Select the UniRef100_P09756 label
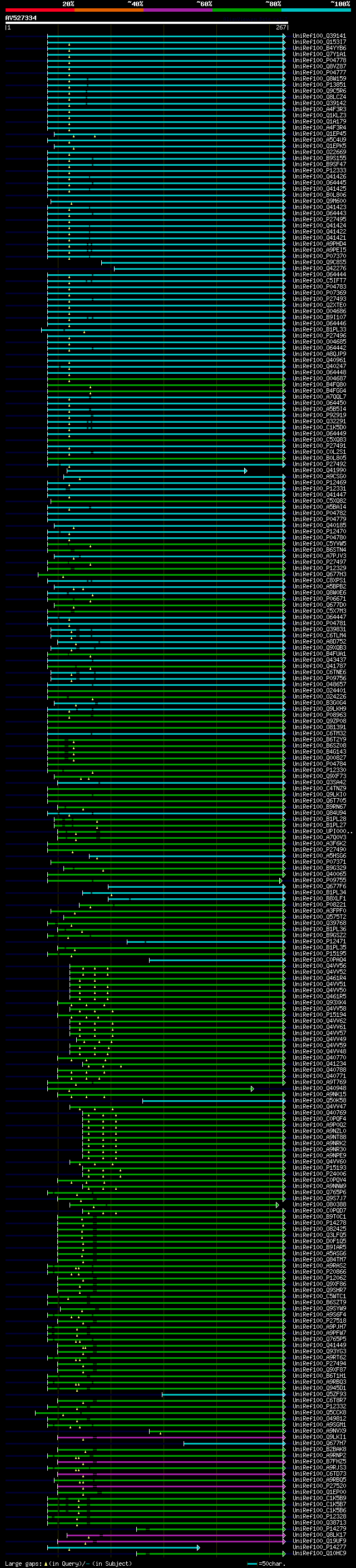 click(x=319, y=678)
